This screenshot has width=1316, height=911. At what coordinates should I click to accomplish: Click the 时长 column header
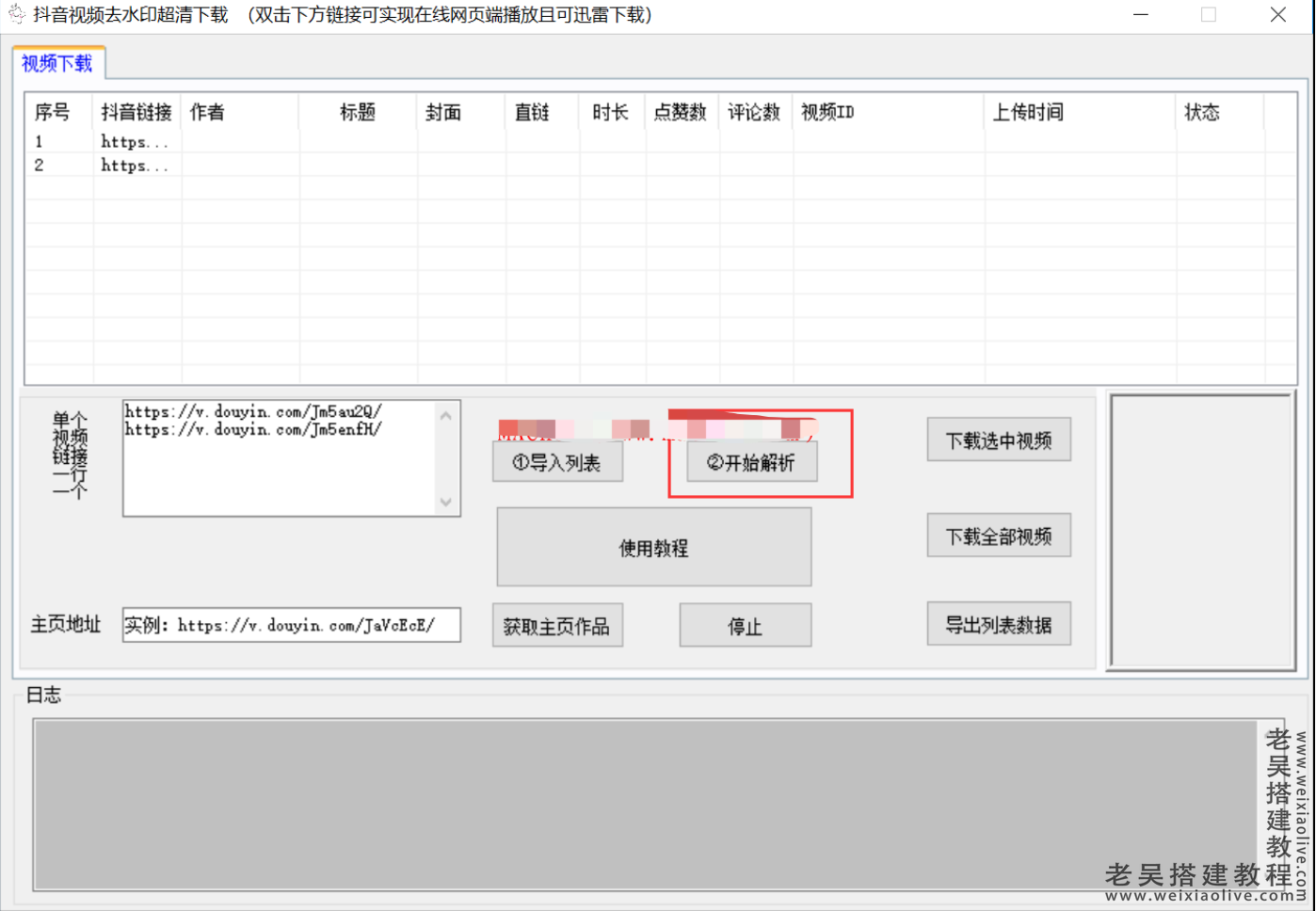click(x=612, y=112)
